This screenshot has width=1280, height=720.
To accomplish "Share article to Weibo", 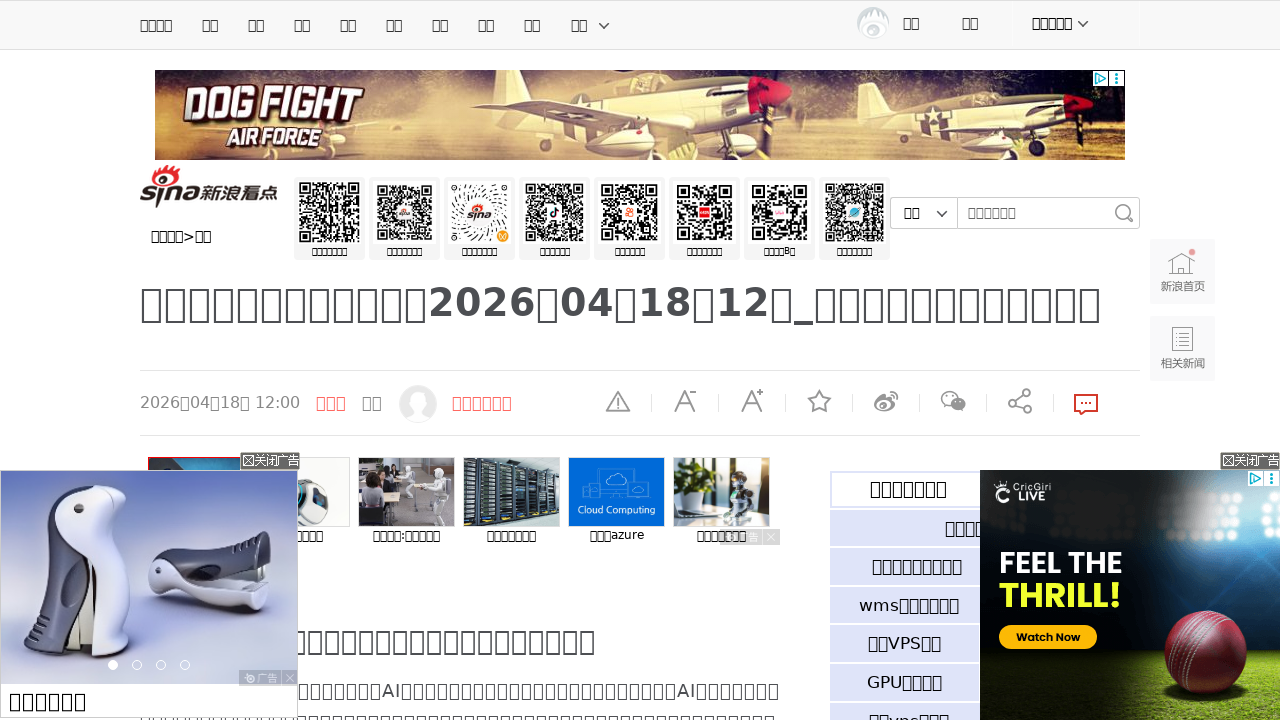I will pos(886,402).
